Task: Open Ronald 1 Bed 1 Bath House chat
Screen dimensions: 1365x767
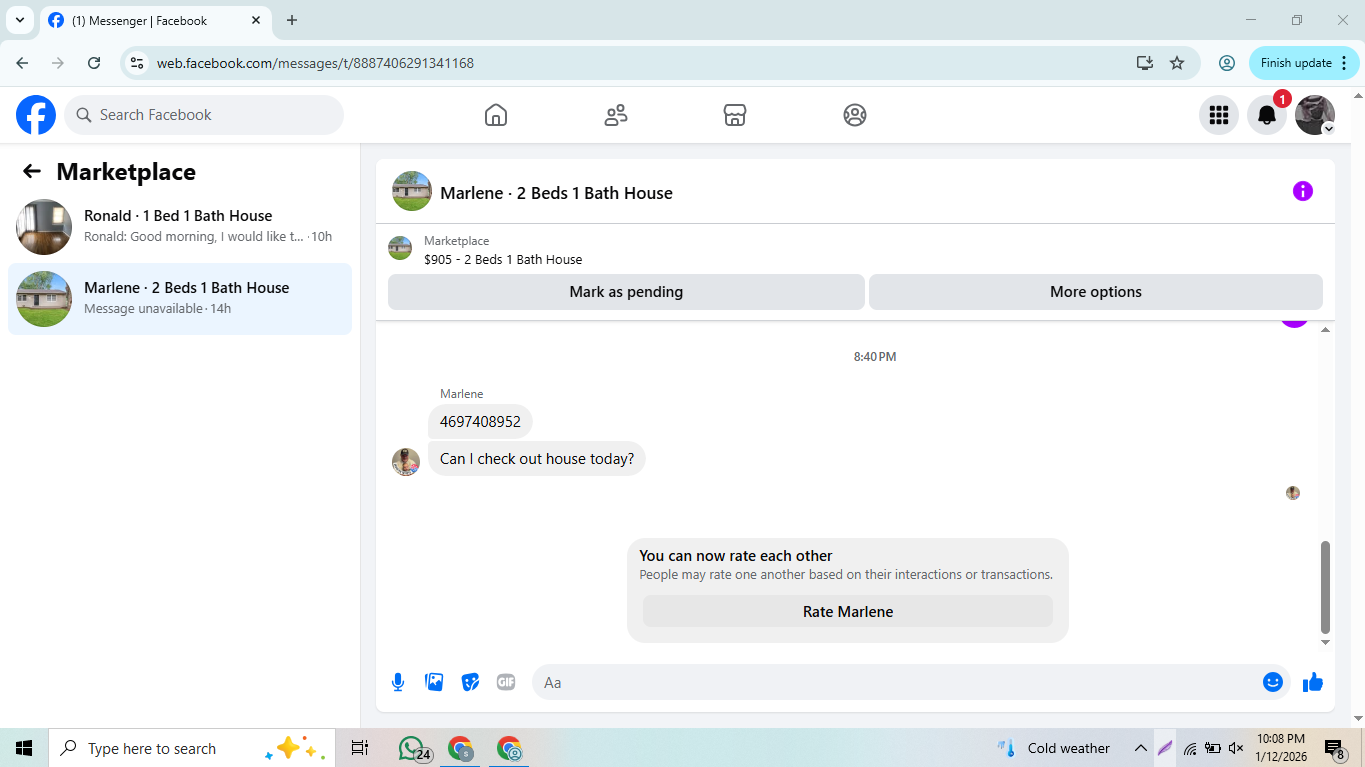Action: coord(180,226)
